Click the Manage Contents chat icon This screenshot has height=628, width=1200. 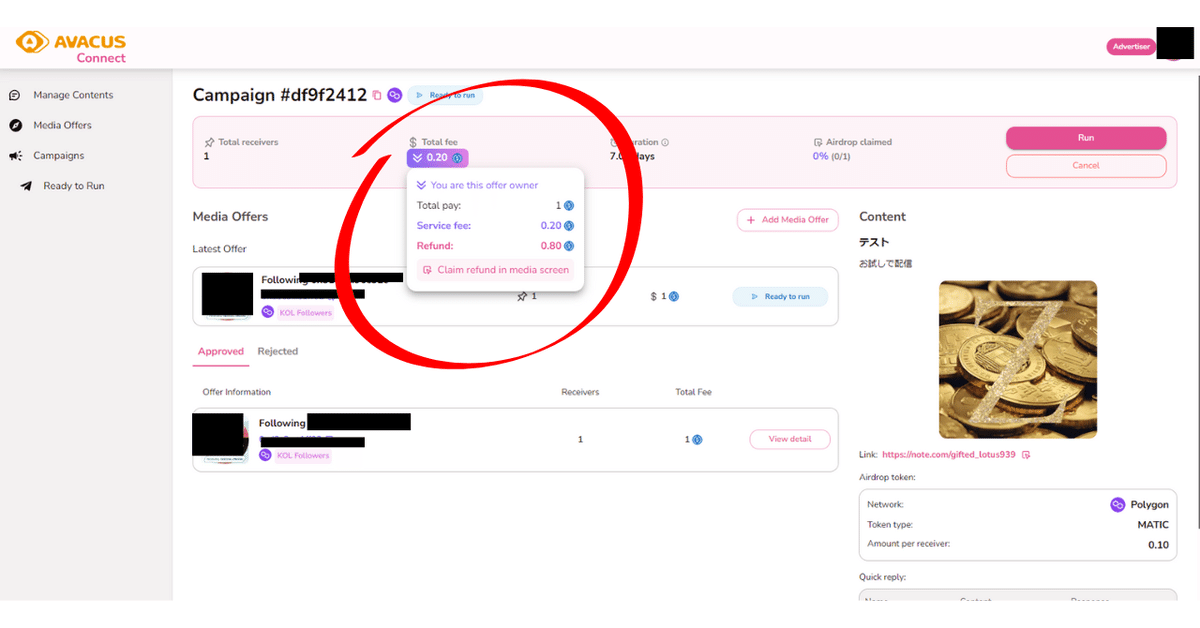point(15,95)
